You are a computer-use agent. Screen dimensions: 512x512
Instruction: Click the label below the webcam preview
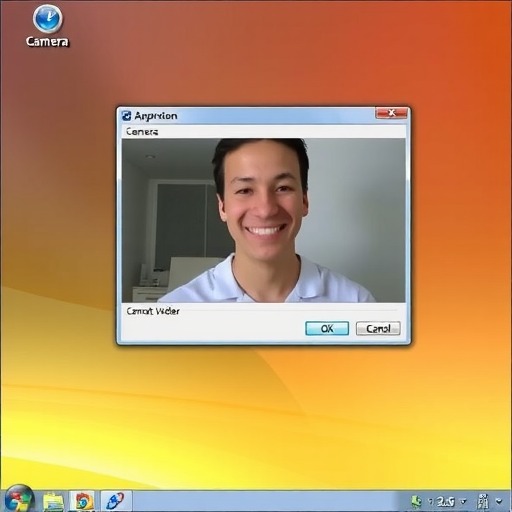tap(153, 311)
